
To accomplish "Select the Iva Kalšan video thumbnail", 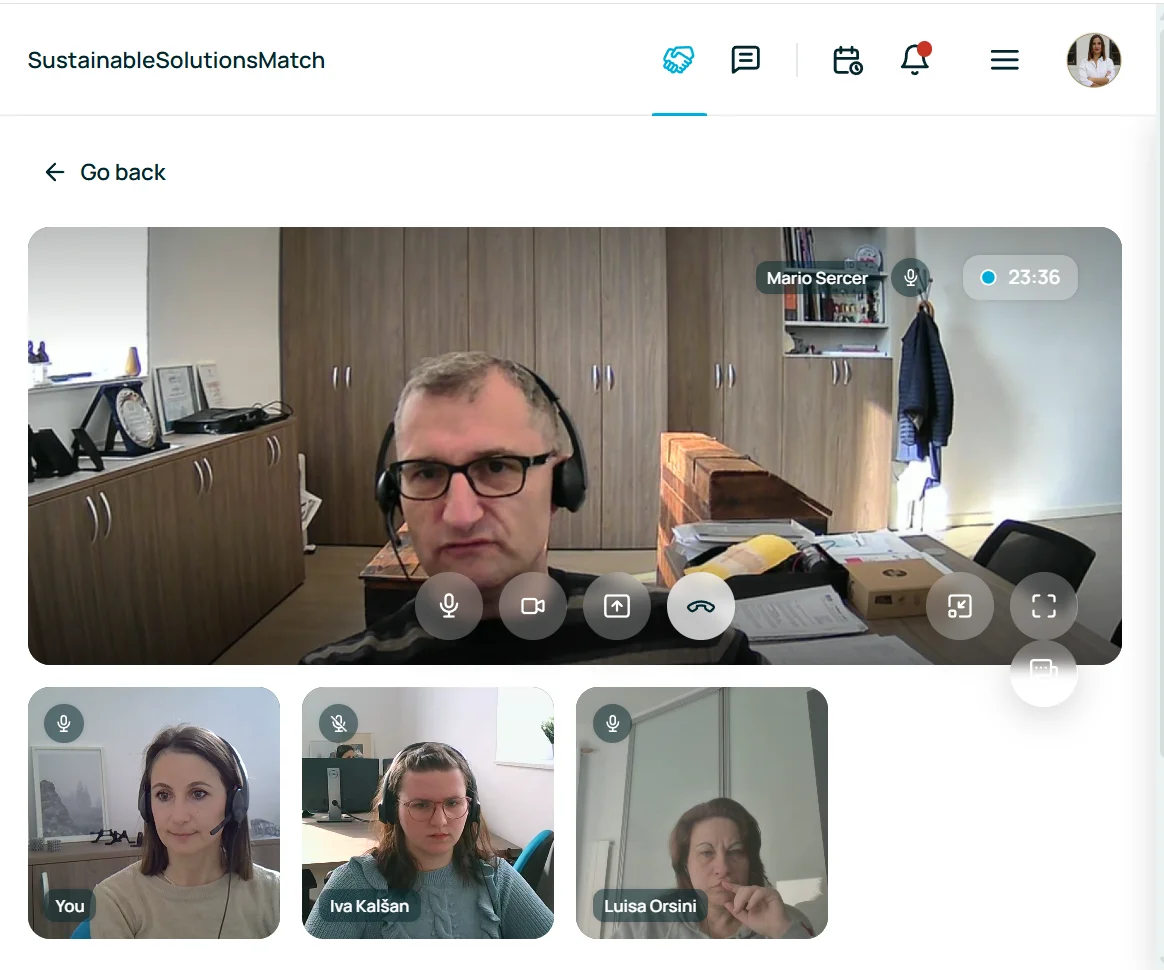I will pyautogui.click(x=428, y=812).
